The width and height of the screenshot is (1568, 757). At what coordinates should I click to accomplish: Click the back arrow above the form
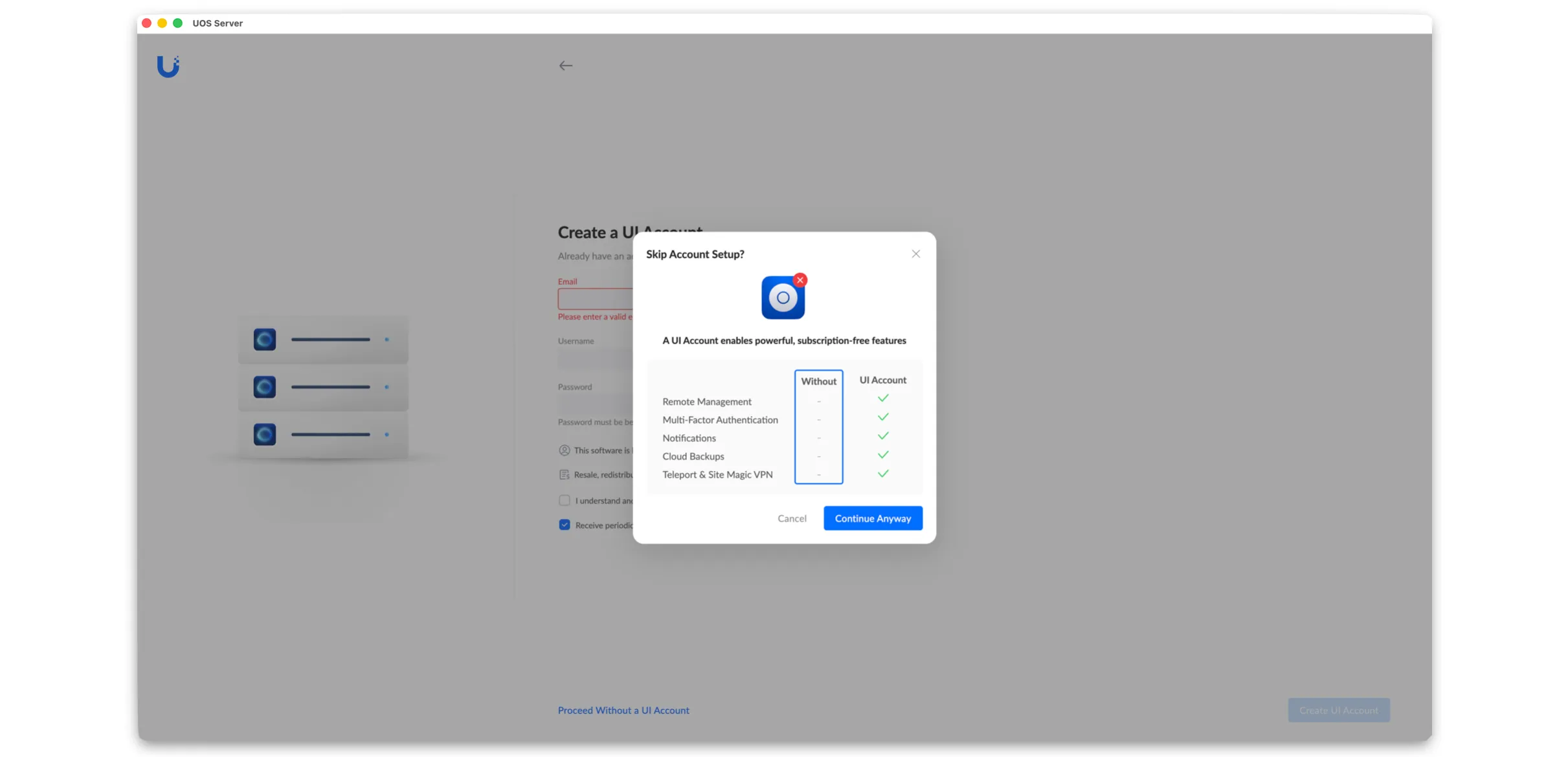coord(565,65)
